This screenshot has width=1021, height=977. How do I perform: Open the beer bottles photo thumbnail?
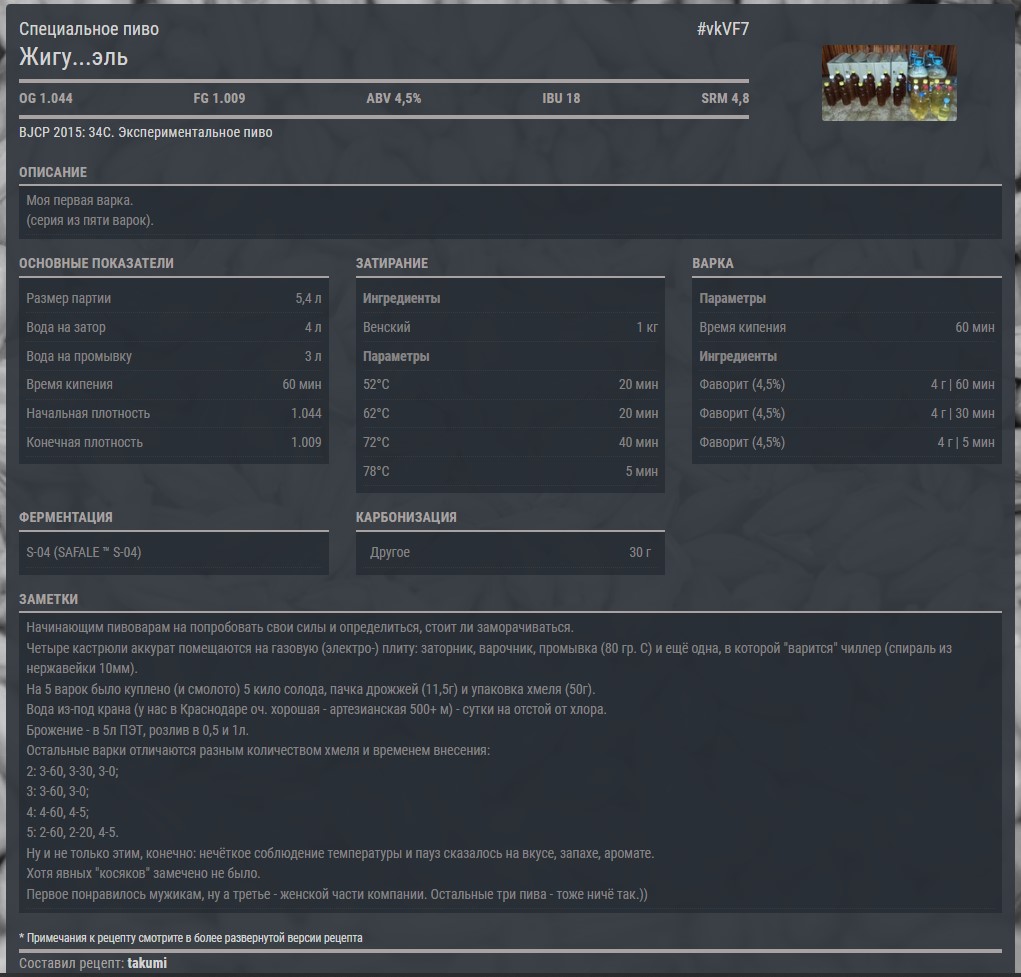click(889, 83)
